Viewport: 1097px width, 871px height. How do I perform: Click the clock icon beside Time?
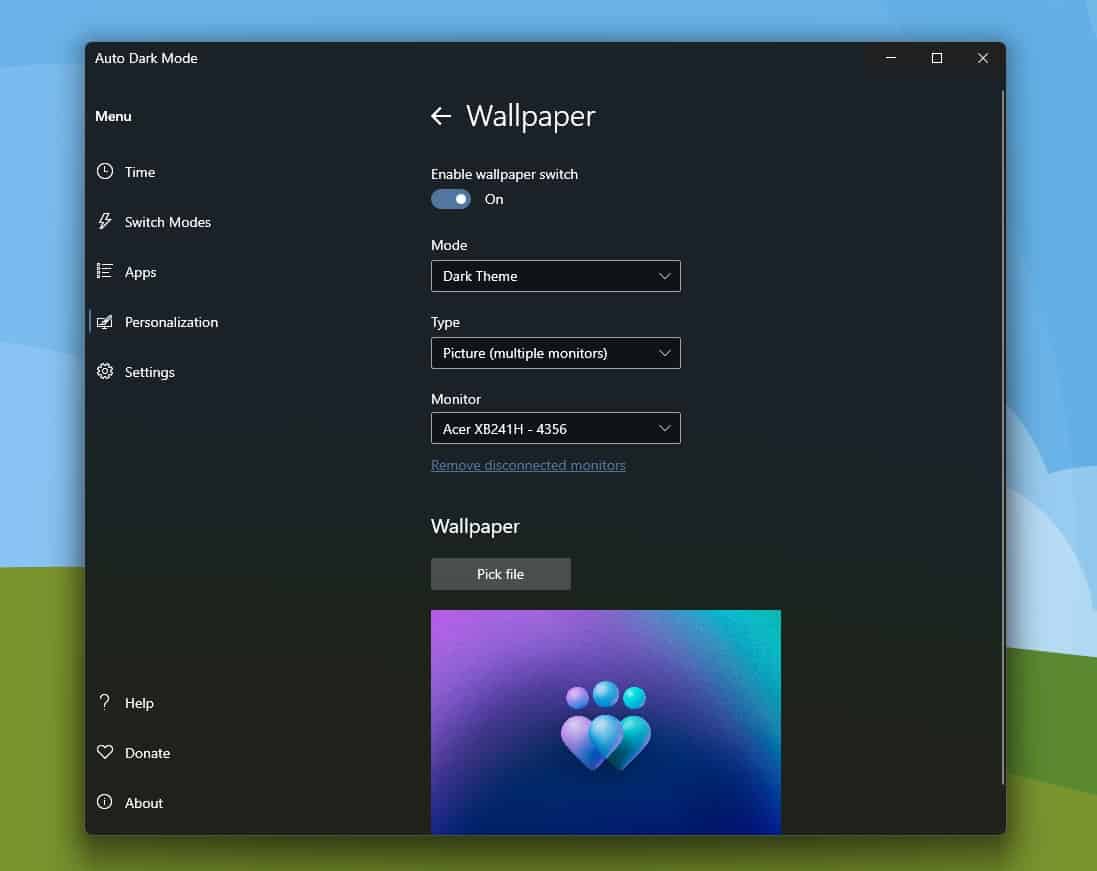(x=105, y=172)
